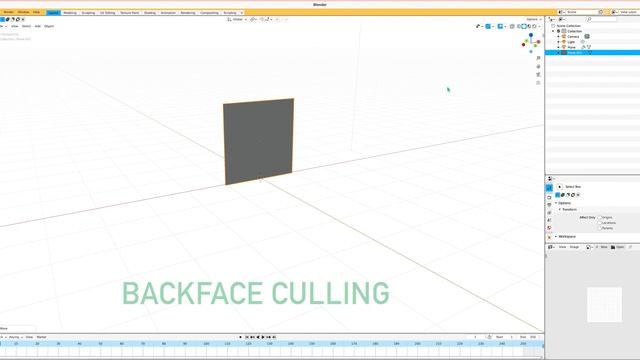Viewport: 640px width, 360px height.
Task: Toggle the camera view icon
Action: [x=538, y=75]
